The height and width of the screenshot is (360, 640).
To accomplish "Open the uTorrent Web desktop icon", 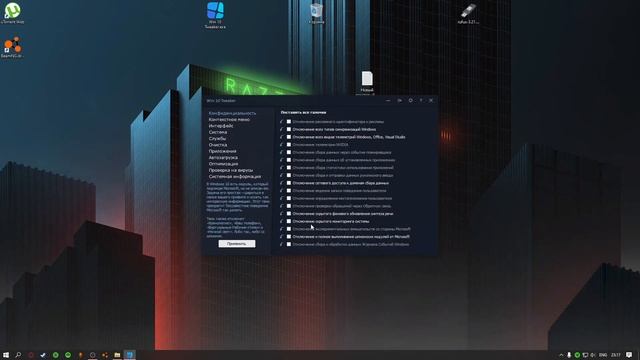I will tap(13, 12).
